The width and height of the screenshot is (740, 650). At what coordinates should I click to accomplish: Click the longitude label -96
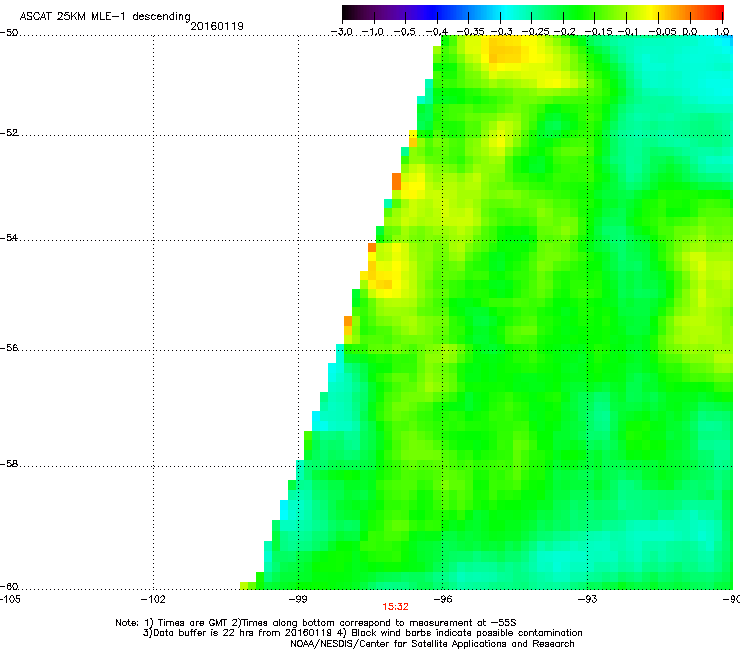click(x=443, y=599)
